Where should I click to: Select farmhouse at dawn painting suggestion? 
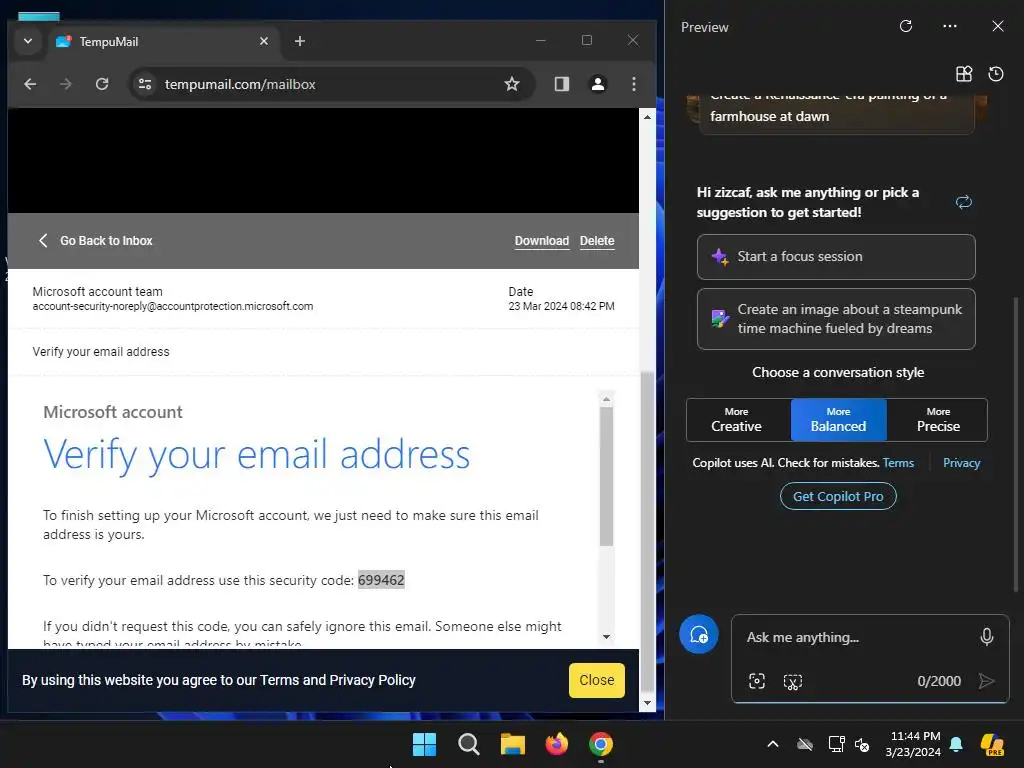pyautogui.click(x=836, y=114)
